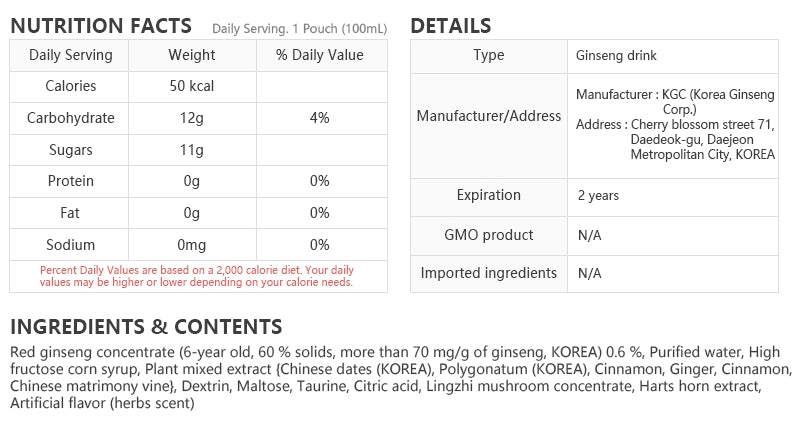Click the red Percent Daily Values footnote

[197, 276]
